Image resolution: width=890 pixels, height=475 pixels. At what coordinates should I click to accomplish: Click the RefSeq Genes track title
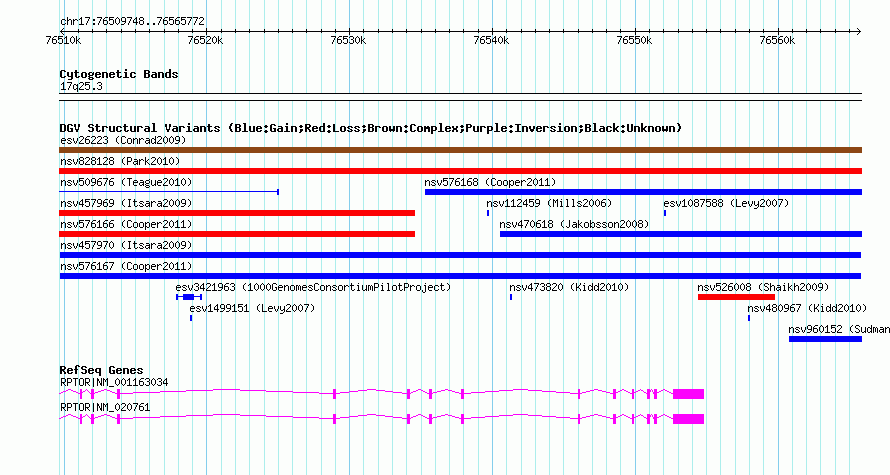point(101,370)
